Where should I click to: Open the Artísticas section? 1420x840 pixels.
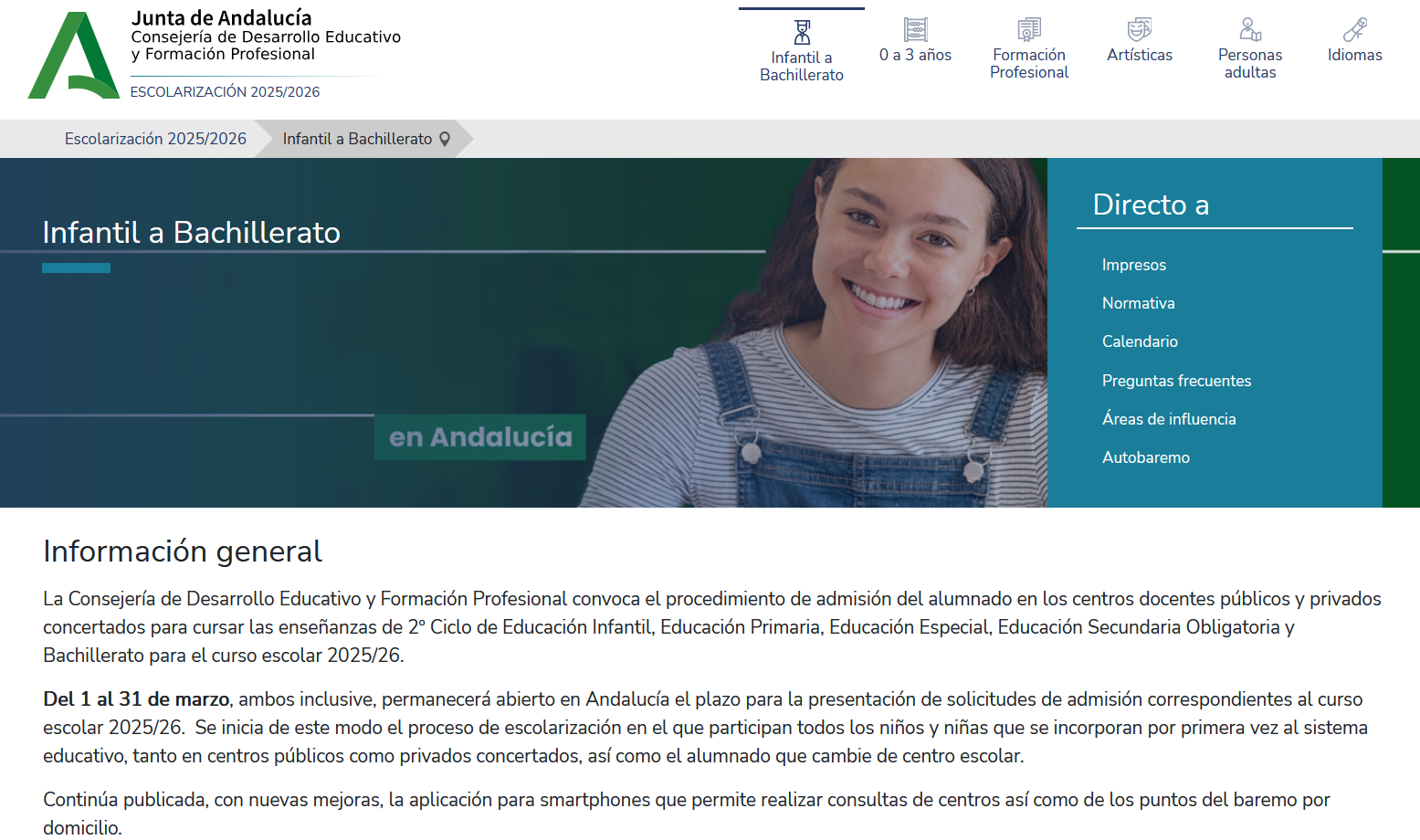point(1140,55)
